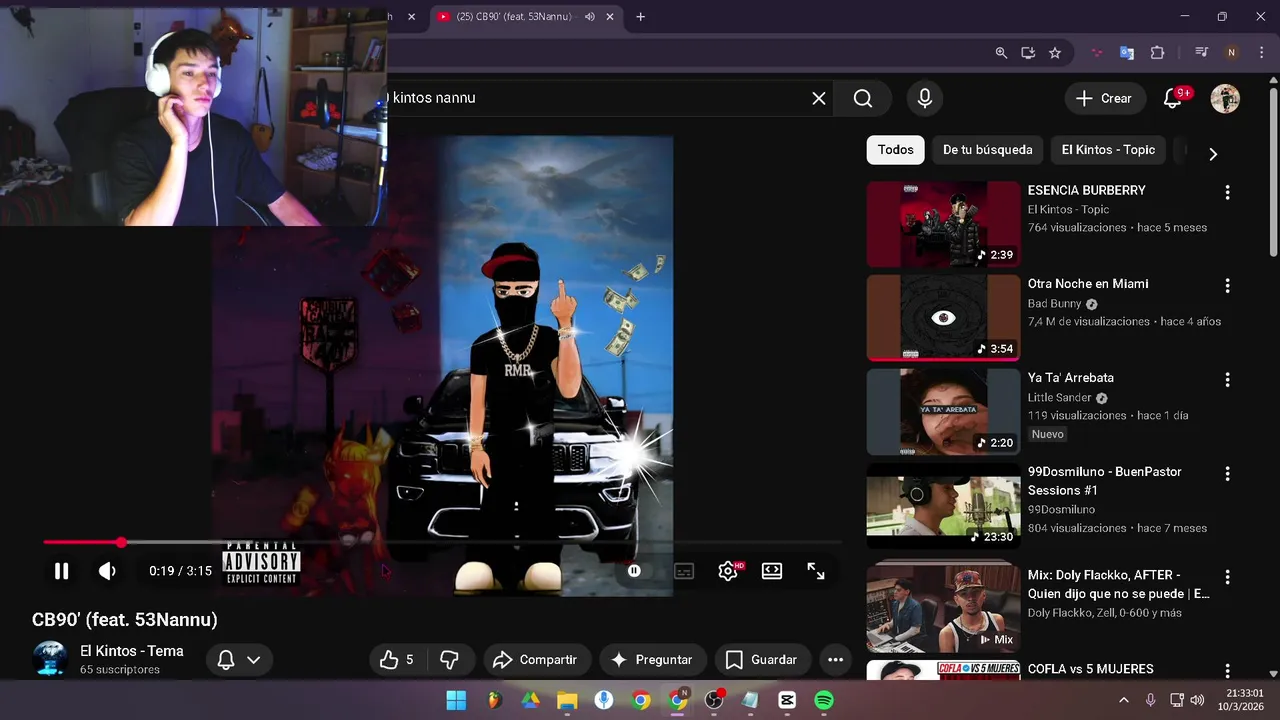Mute the video volume icon
This screenshot has width=1280, height=720.
[x=107, y=571]
